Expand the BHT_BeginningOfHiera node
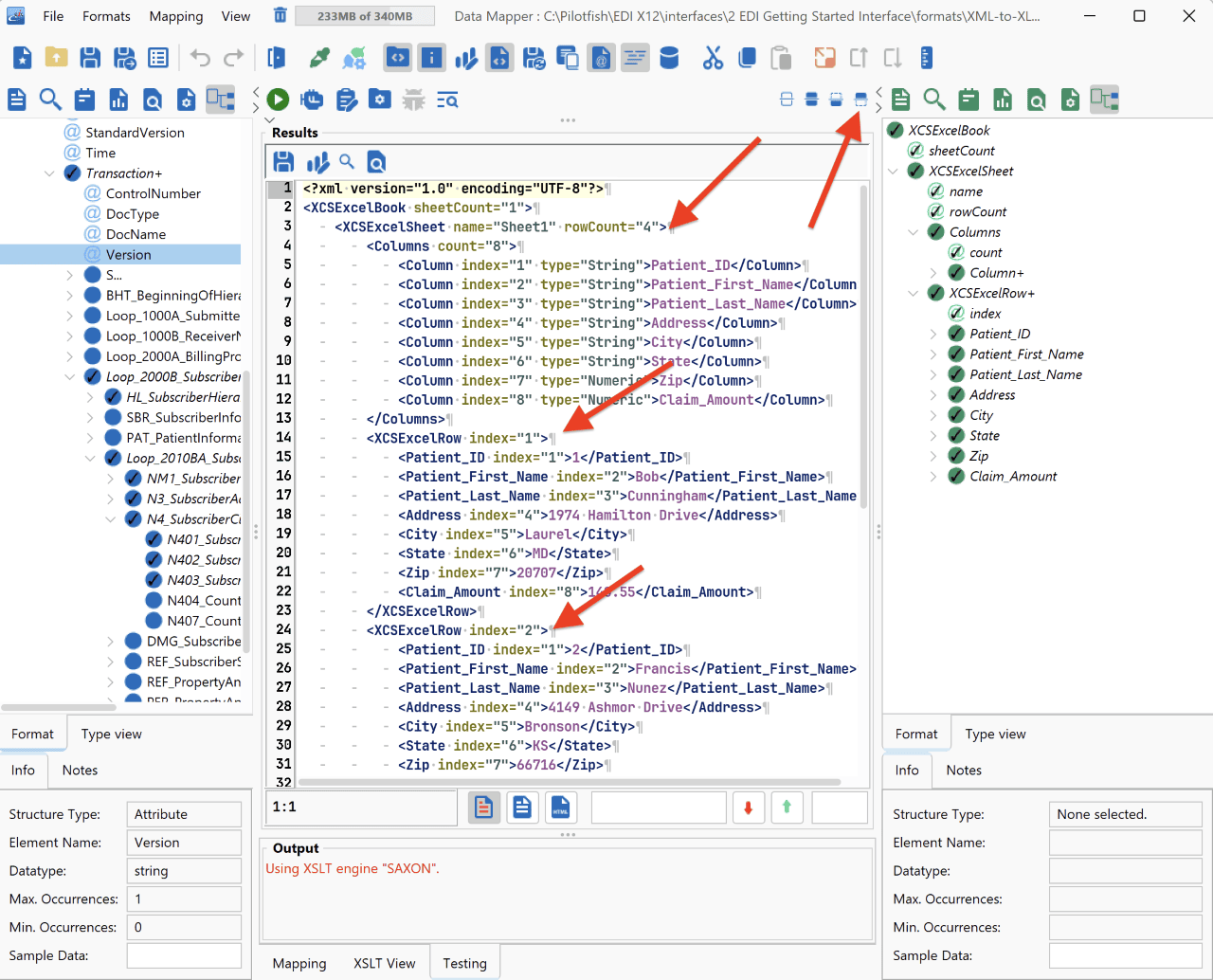 [70, 296]
